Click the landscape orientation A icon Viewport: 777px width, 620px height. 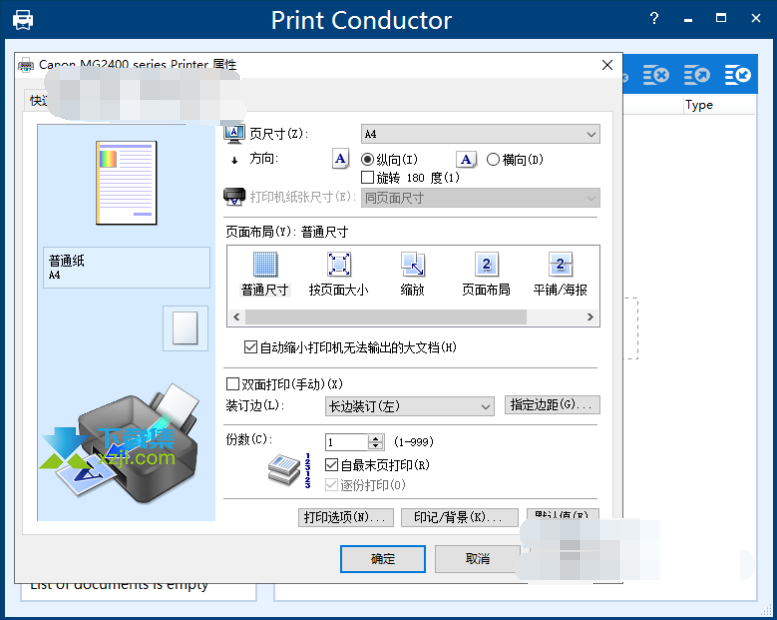(466, 160)
